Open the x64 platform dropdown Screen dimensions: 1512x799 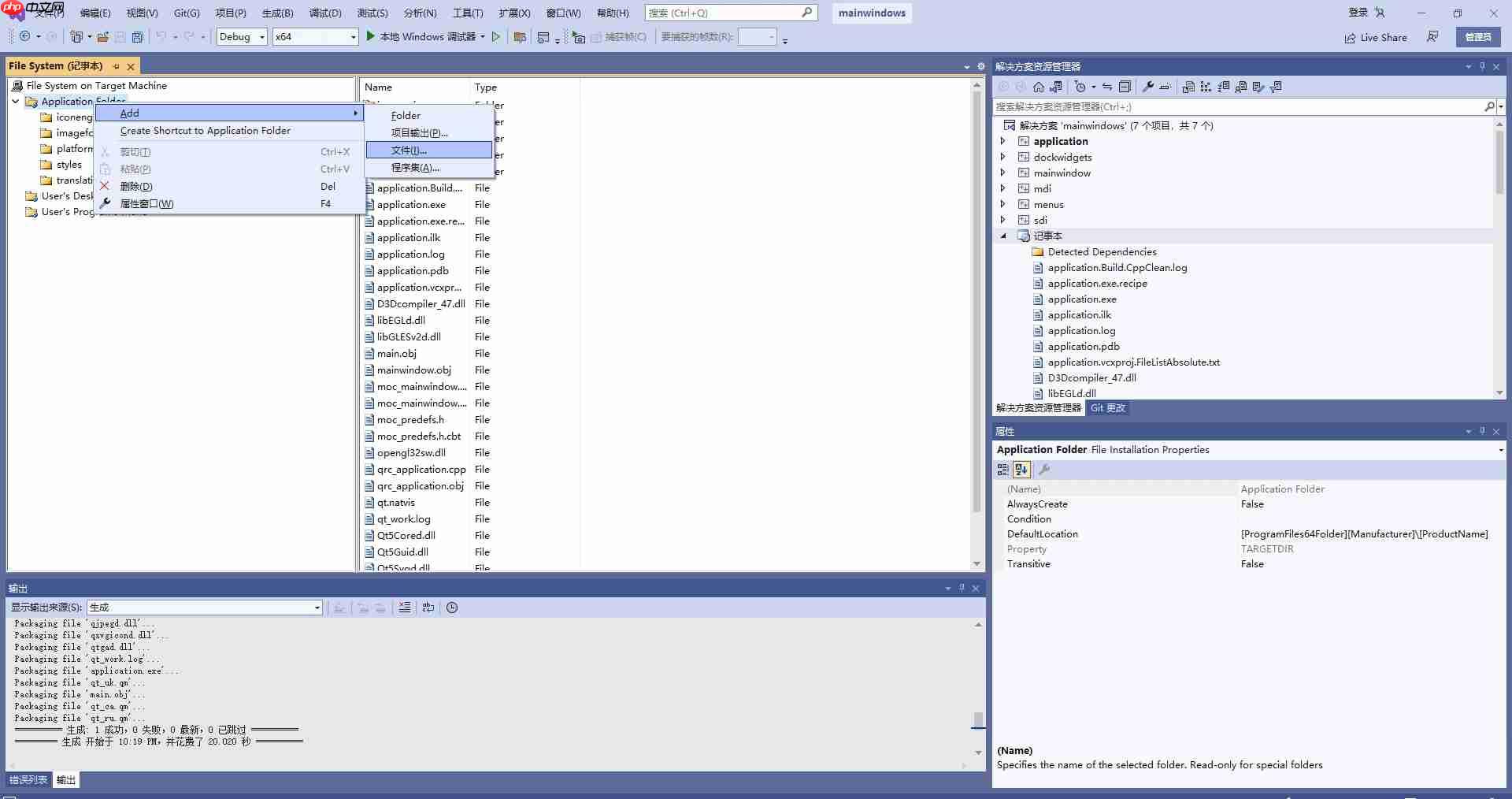(x=353, y=36)
